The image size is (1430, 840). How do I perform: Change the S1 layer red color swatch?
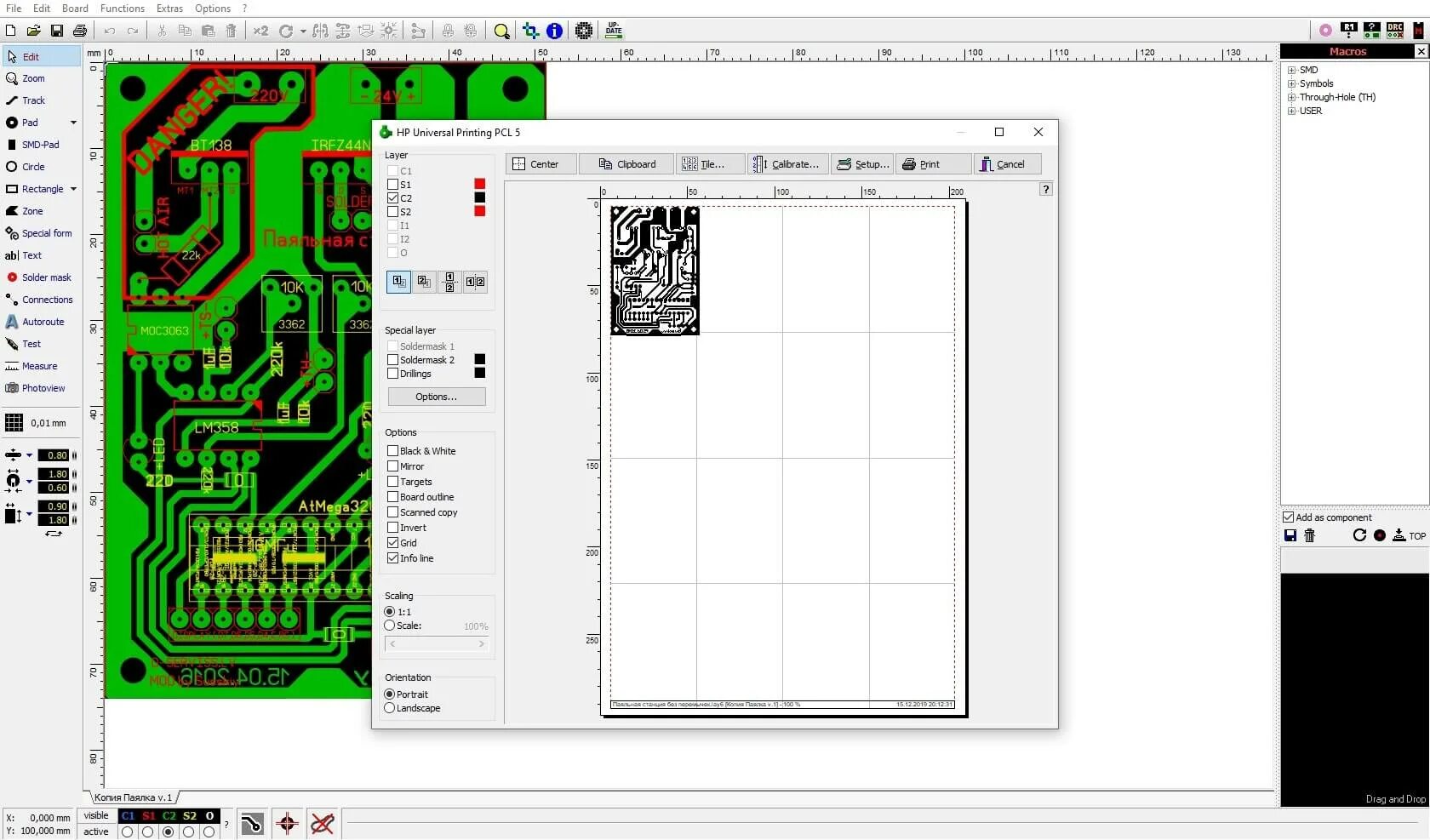click(480, 184)
